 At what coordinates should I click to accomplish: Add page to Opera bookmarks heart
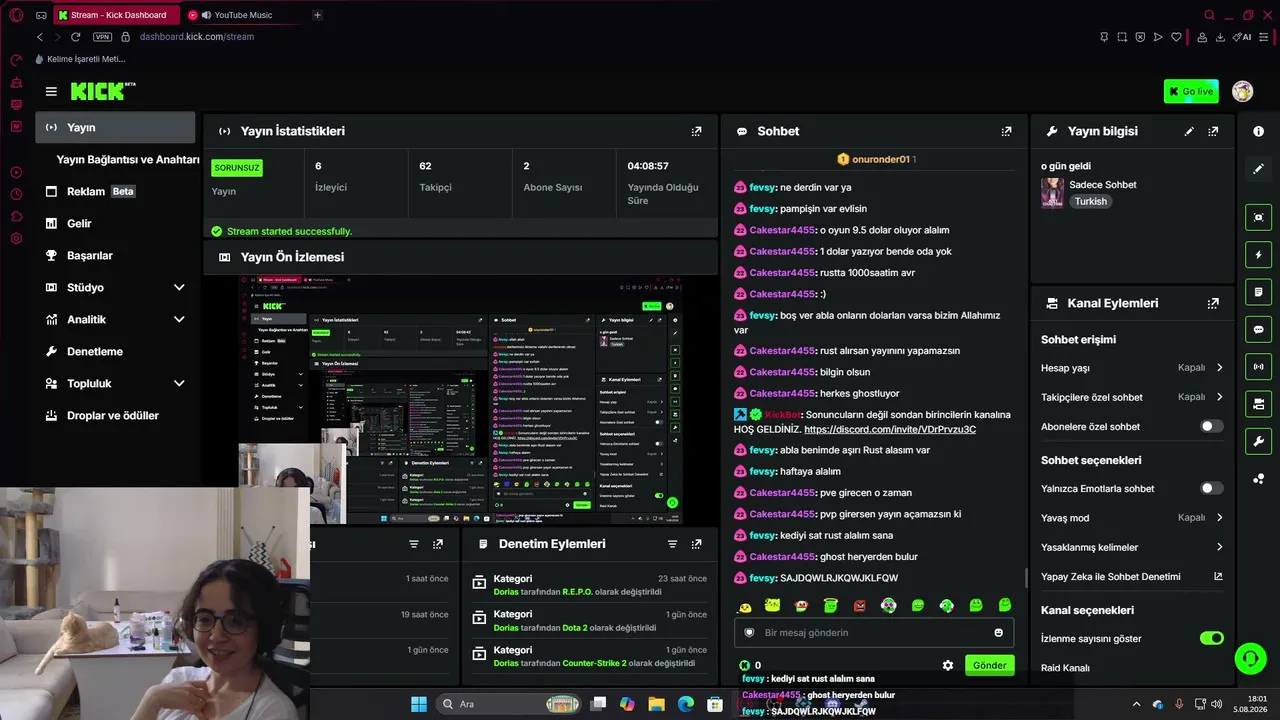tap(1176, 37)
